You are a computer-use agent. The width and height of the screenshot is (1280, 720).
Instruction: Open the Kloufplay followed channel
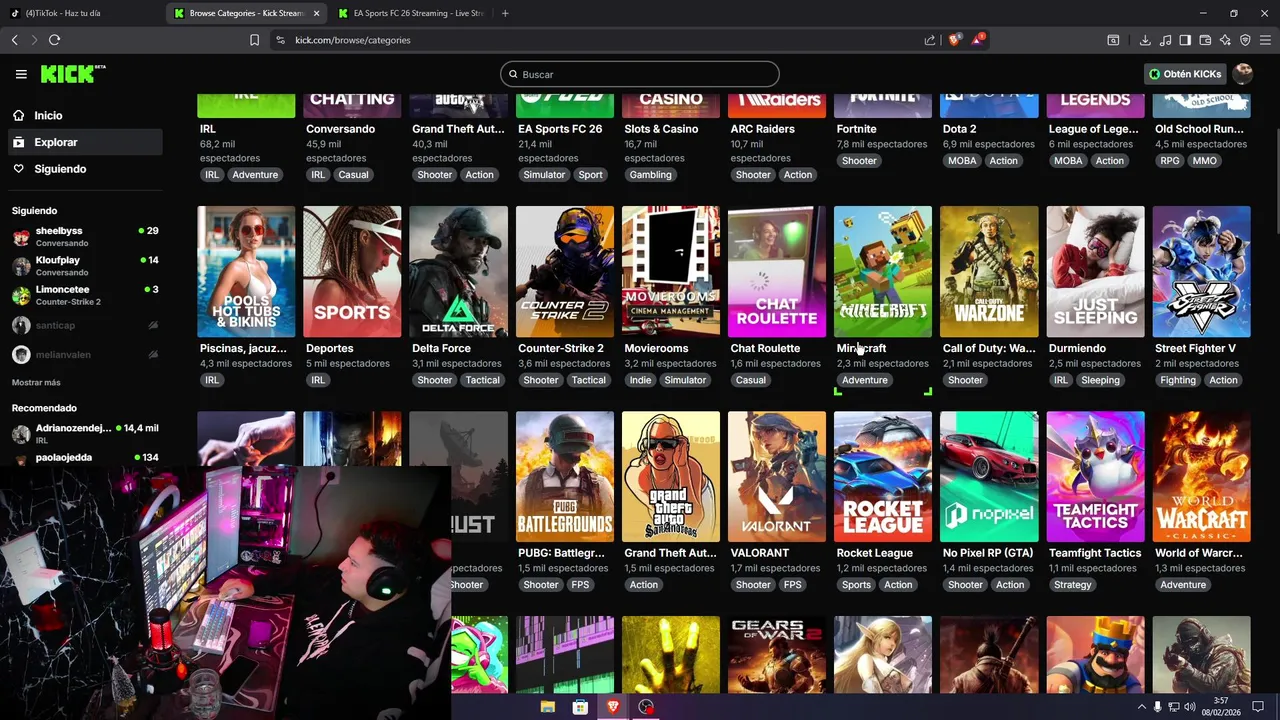85,266
